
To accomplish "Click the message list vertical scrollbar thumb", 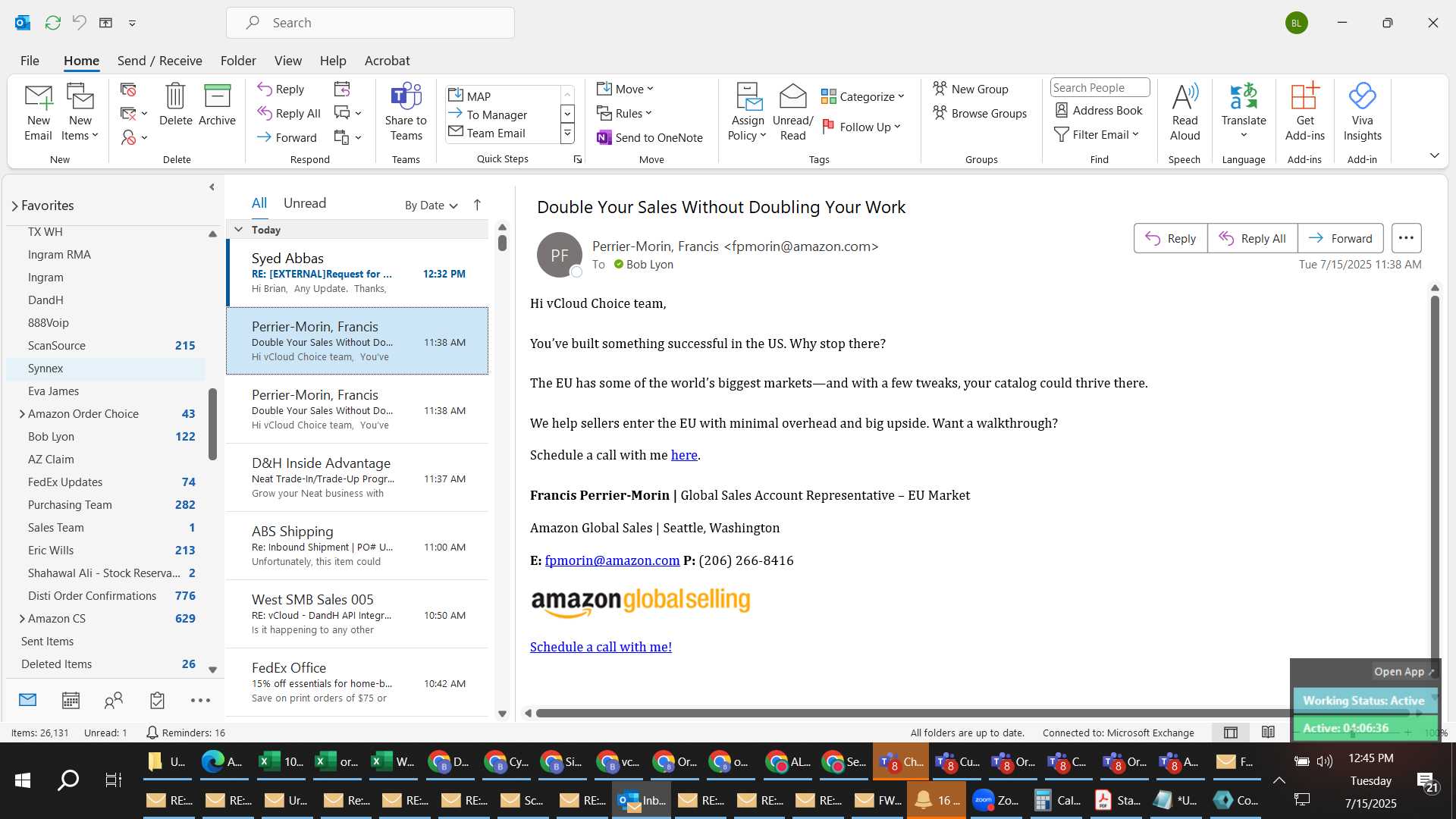I will [502, 243].
